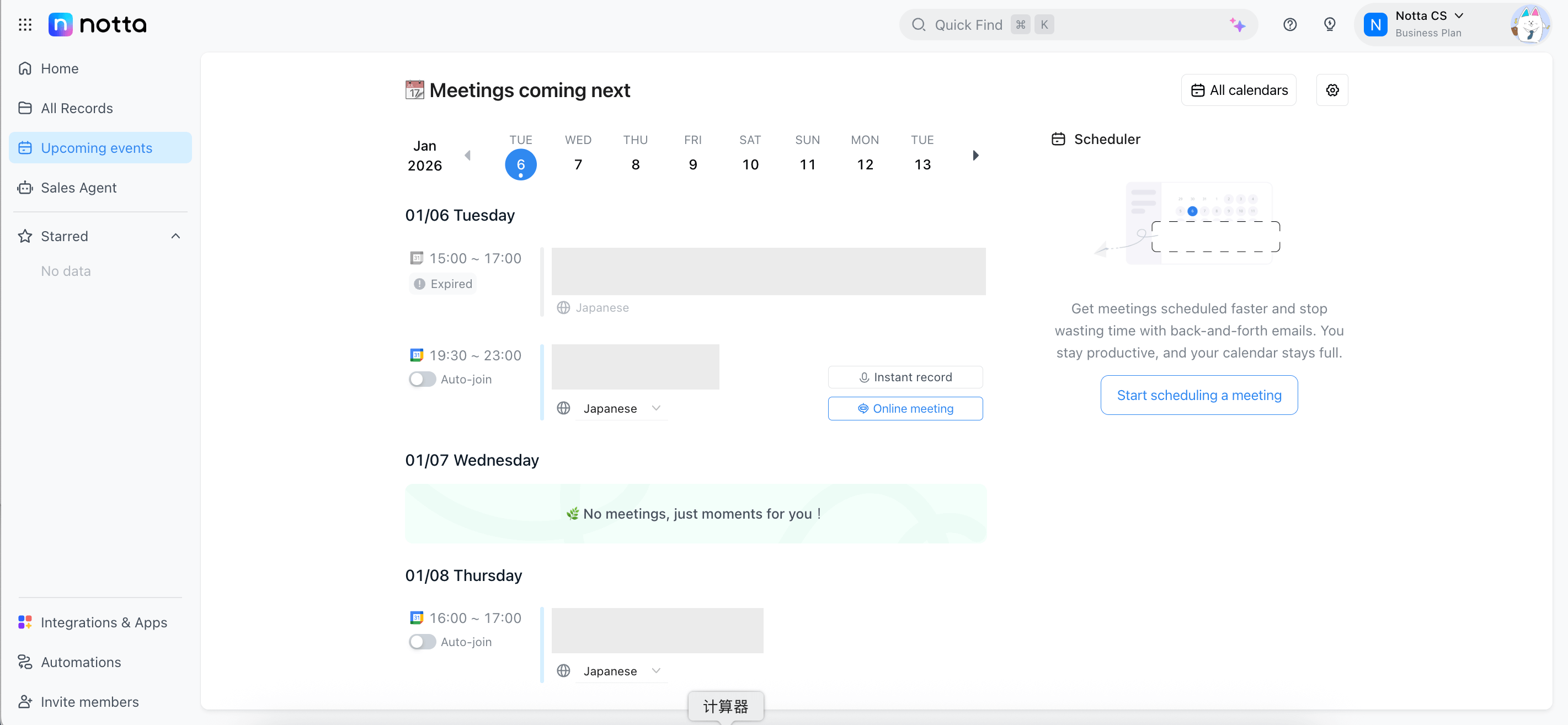Go to next week arrow

[976, 156]
